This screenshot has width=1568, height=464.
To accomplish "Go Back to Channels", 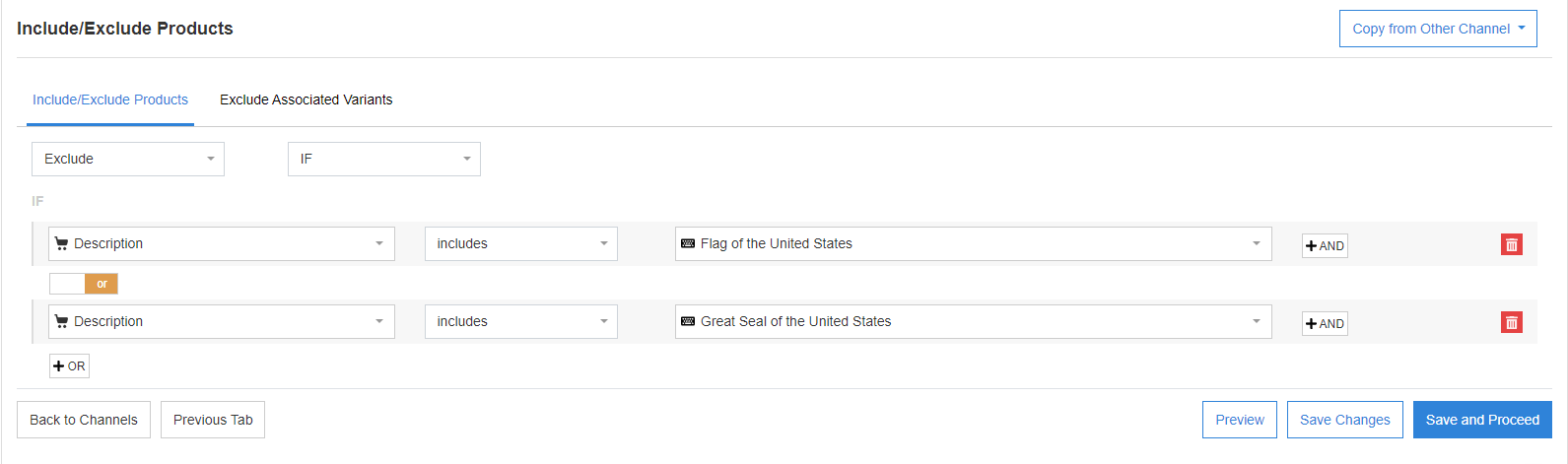I will tap(84, 420).
